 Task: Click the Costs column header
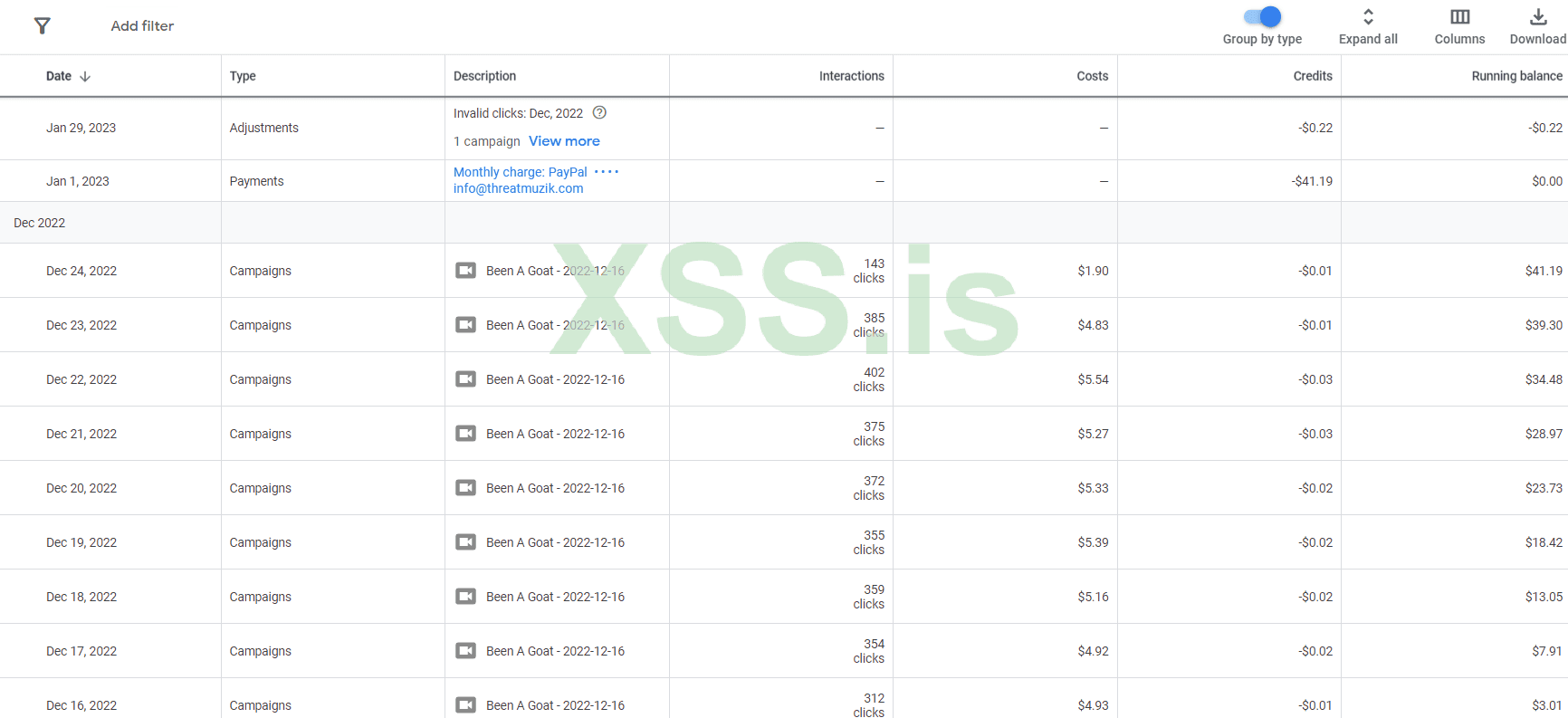pos(1092,76)
